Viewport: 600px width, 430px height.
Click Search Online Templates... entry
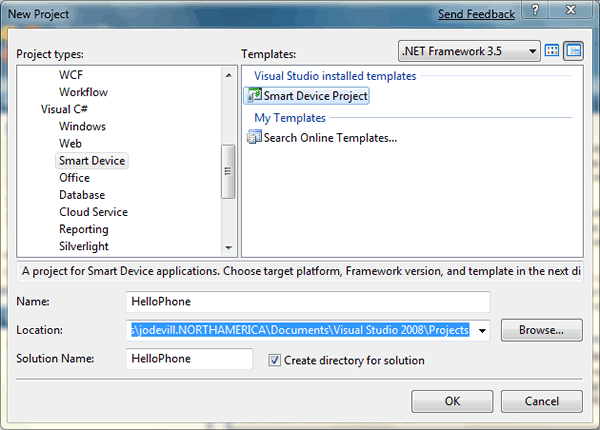330,138
